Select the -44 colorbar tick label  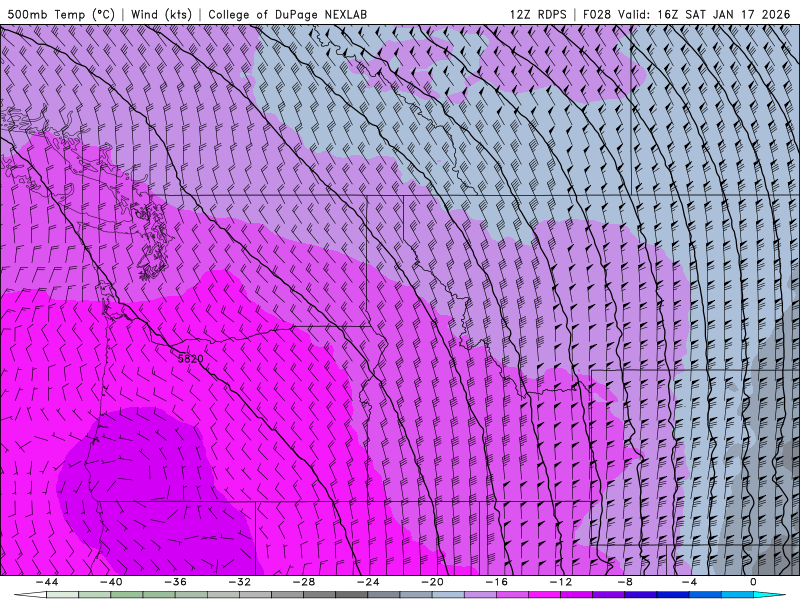pyautogui.click(x=47, y=582)
